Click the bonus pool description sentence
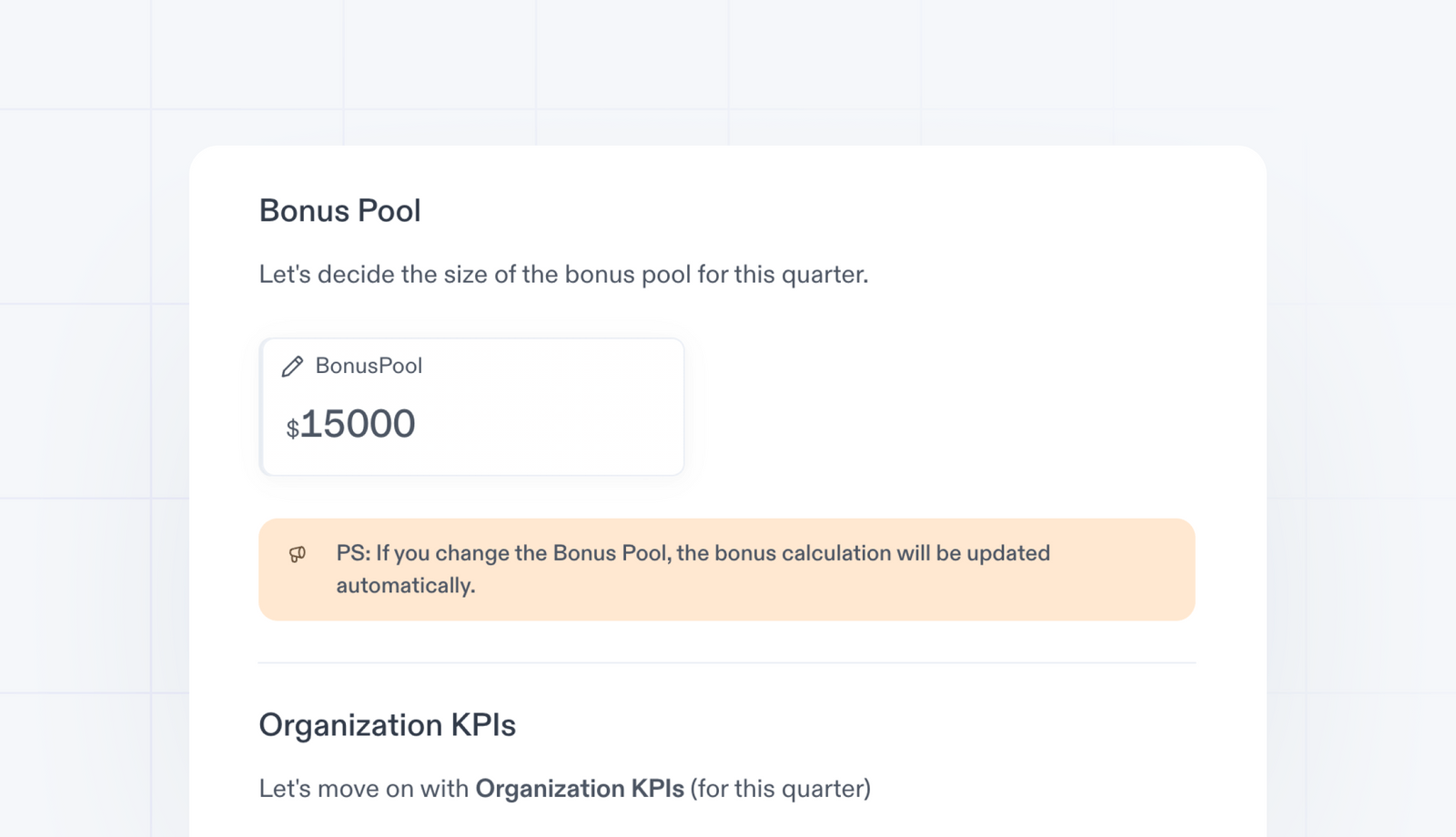Image resolution: width=1456 pixels, height=837 pixels. (x=563, y=273)
